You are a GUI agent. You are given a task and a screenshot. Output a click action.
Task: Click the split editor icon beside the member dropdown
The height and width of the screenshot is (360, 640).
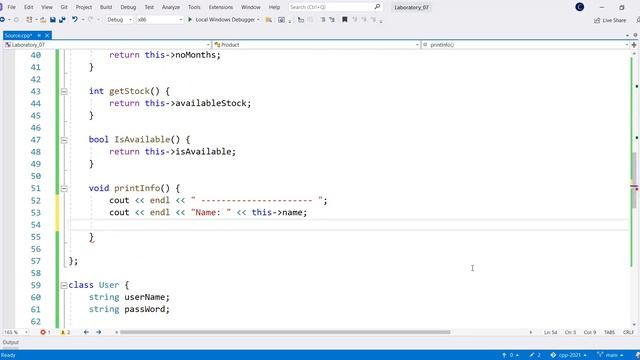pos(634,44)
